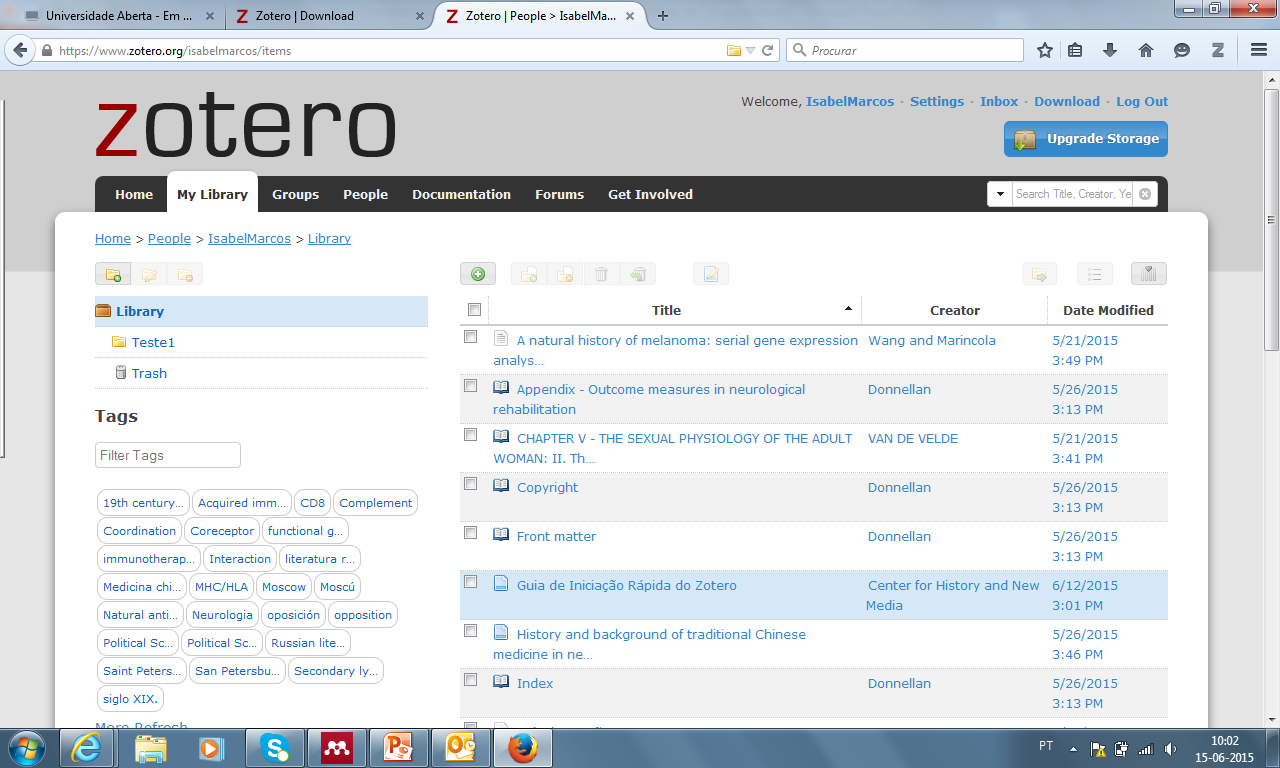
Task: Open the Forums nav tab
Action: [559, 195]
